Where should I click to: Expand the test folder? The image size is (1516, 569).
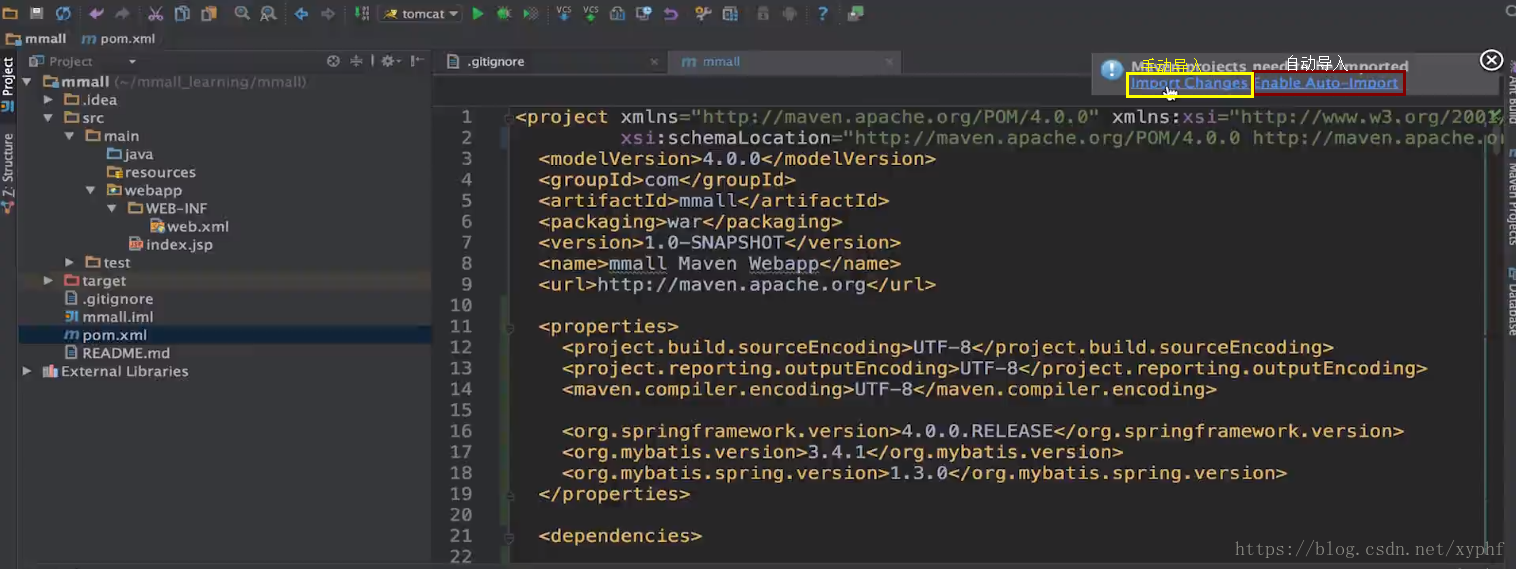pyautogui.click(x=69, y=262)
